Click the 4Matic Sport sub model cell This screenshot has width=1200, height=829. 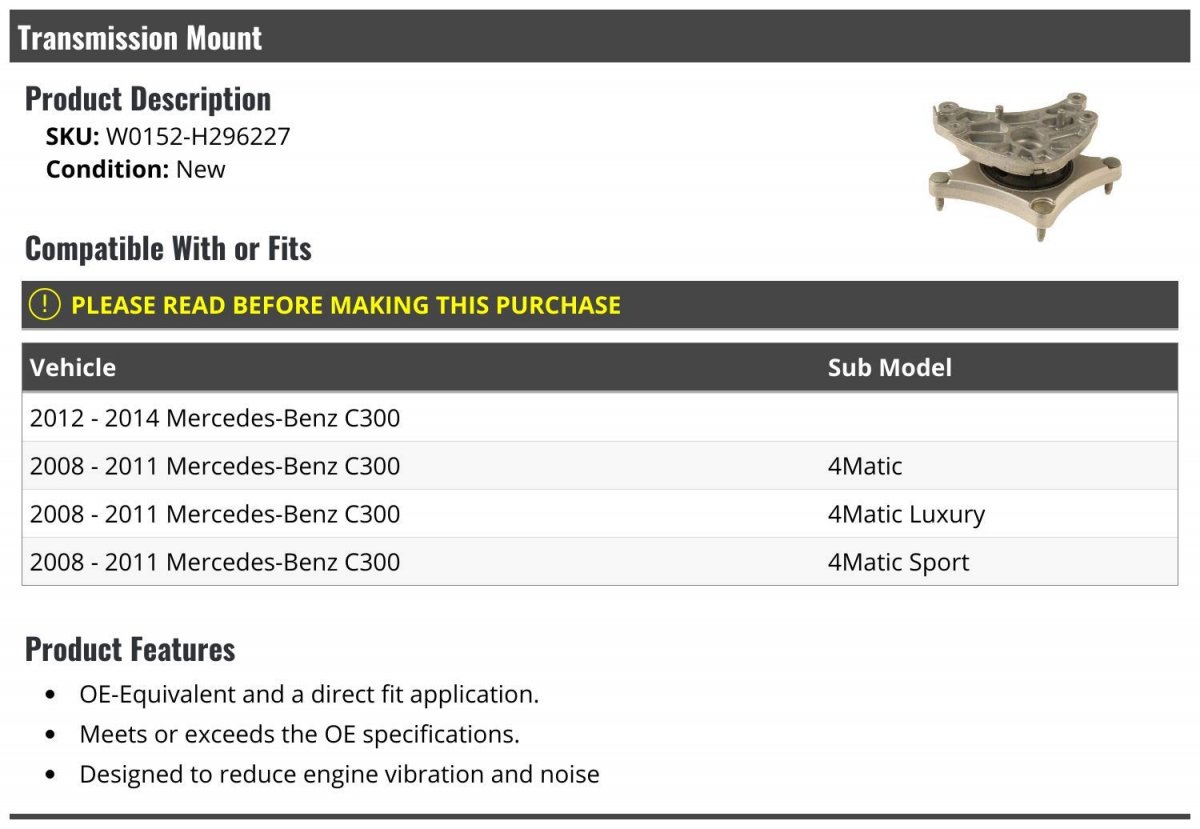pyautogui.click(x=898, y=562)
